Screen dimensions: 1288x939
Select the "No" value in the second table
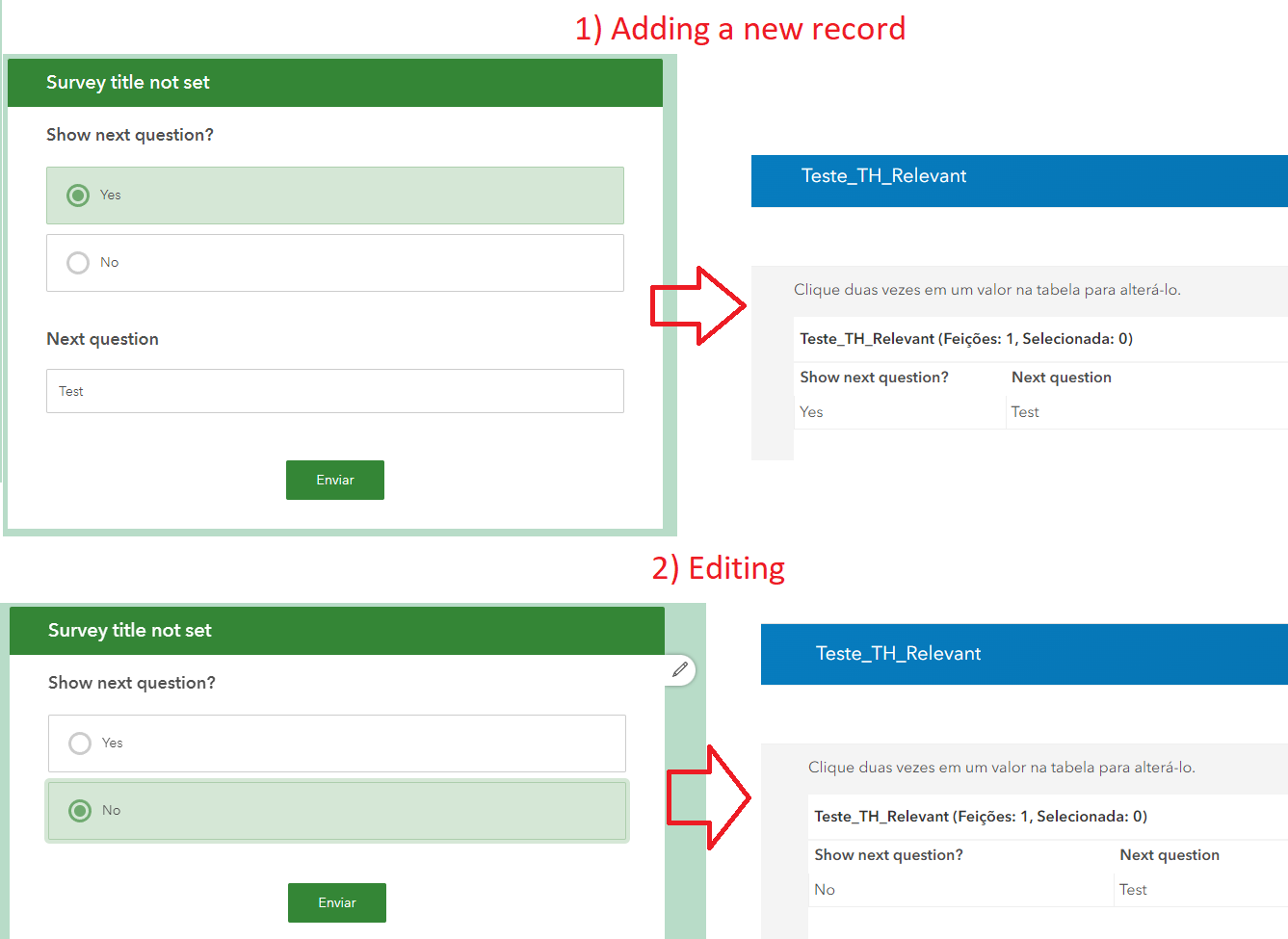point(824,889)
